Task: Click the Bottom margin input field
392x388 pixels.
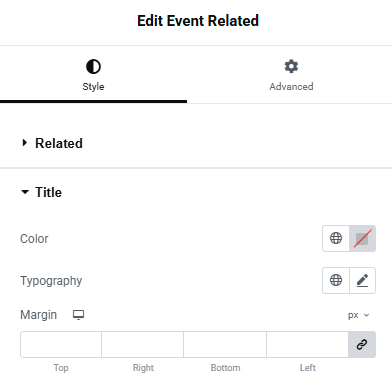Action: [x=225, y=344]
